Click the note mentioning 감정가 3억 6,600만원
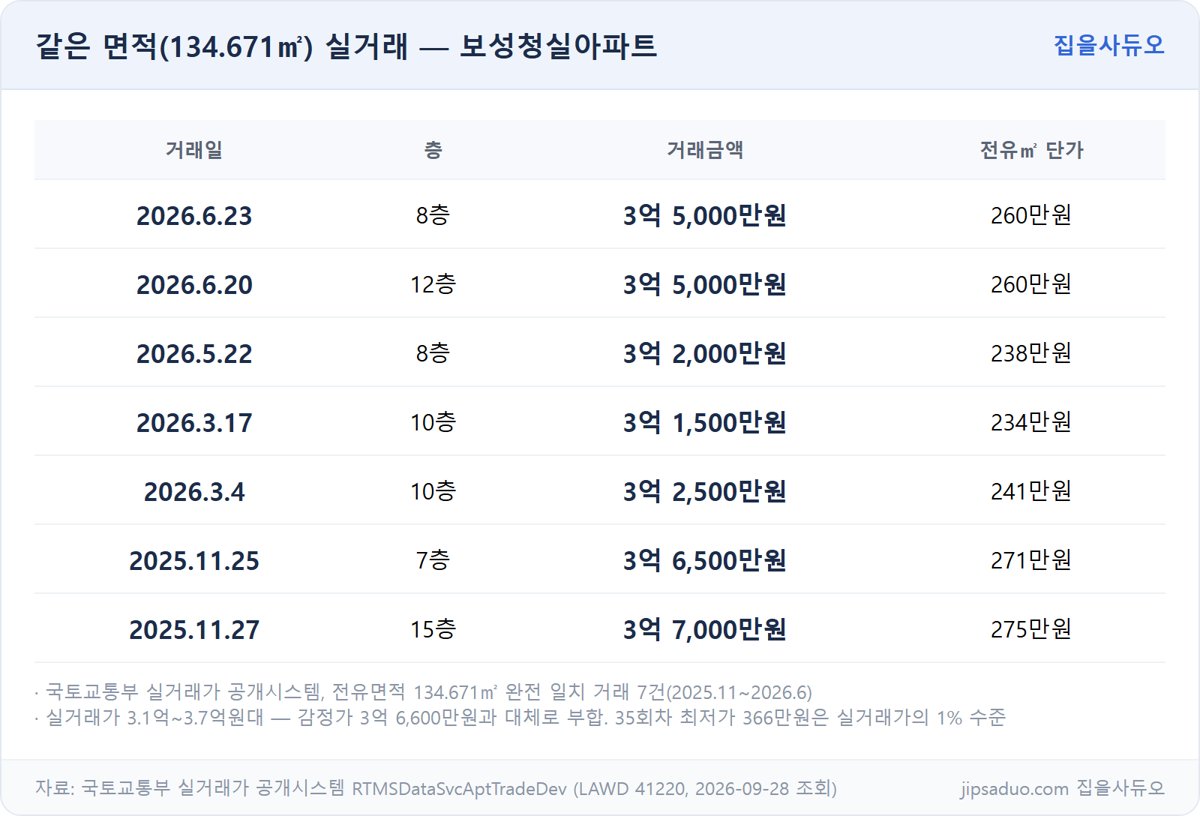Screen dimensions: 1200x816 (x=521, y=718)
